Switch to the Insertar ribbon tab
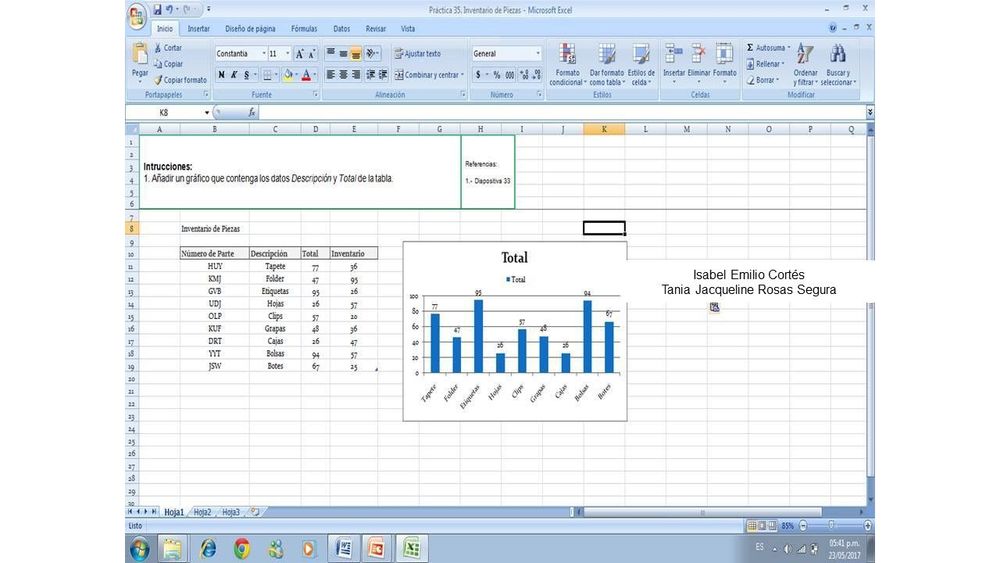The width and height of the screenshot is (1000, 563). [199, 29]
